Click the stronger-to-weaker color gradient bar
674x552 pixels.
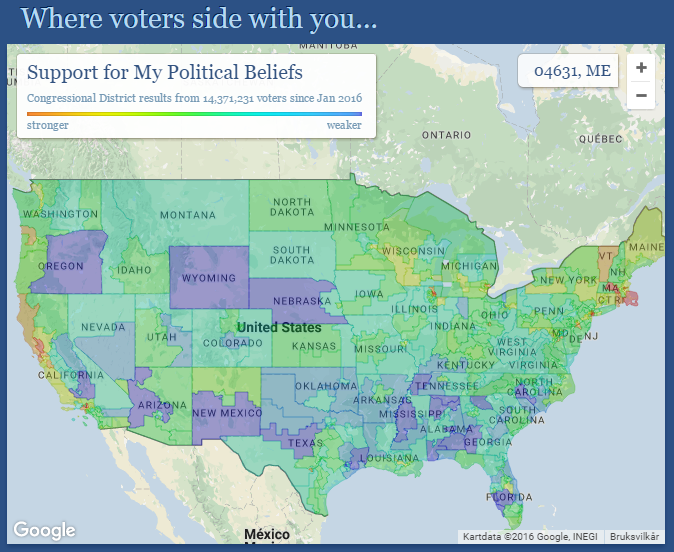tap(194, 114)
